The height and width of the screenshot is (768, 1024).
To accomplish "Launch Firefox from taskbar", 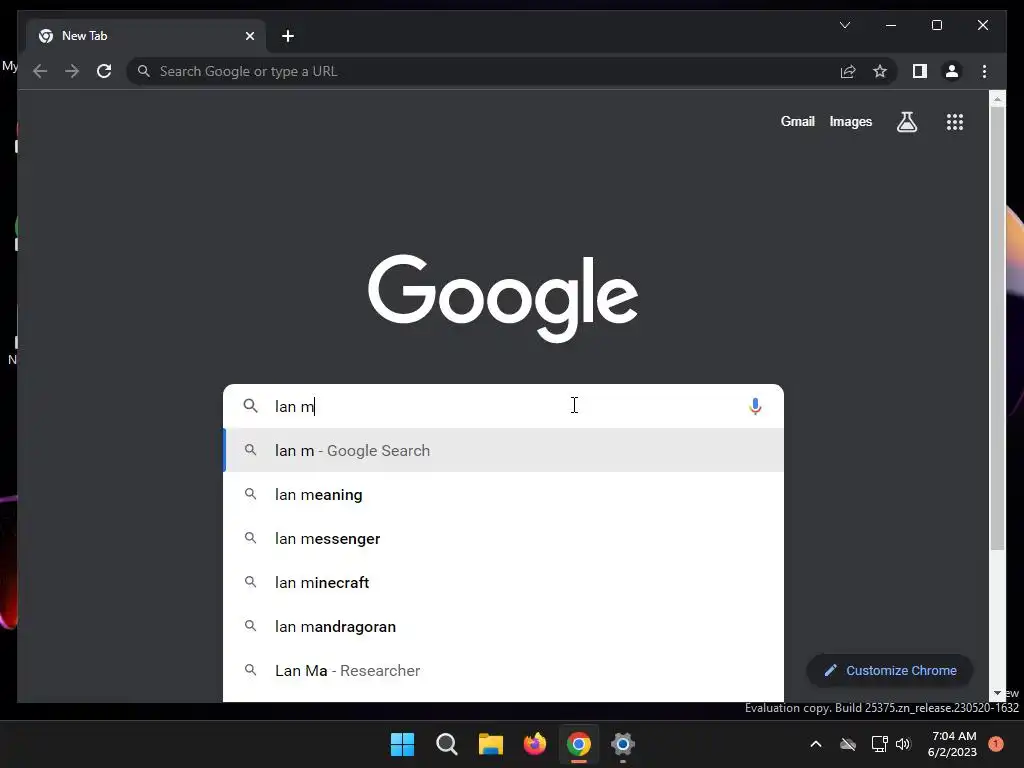I will 535,744.
